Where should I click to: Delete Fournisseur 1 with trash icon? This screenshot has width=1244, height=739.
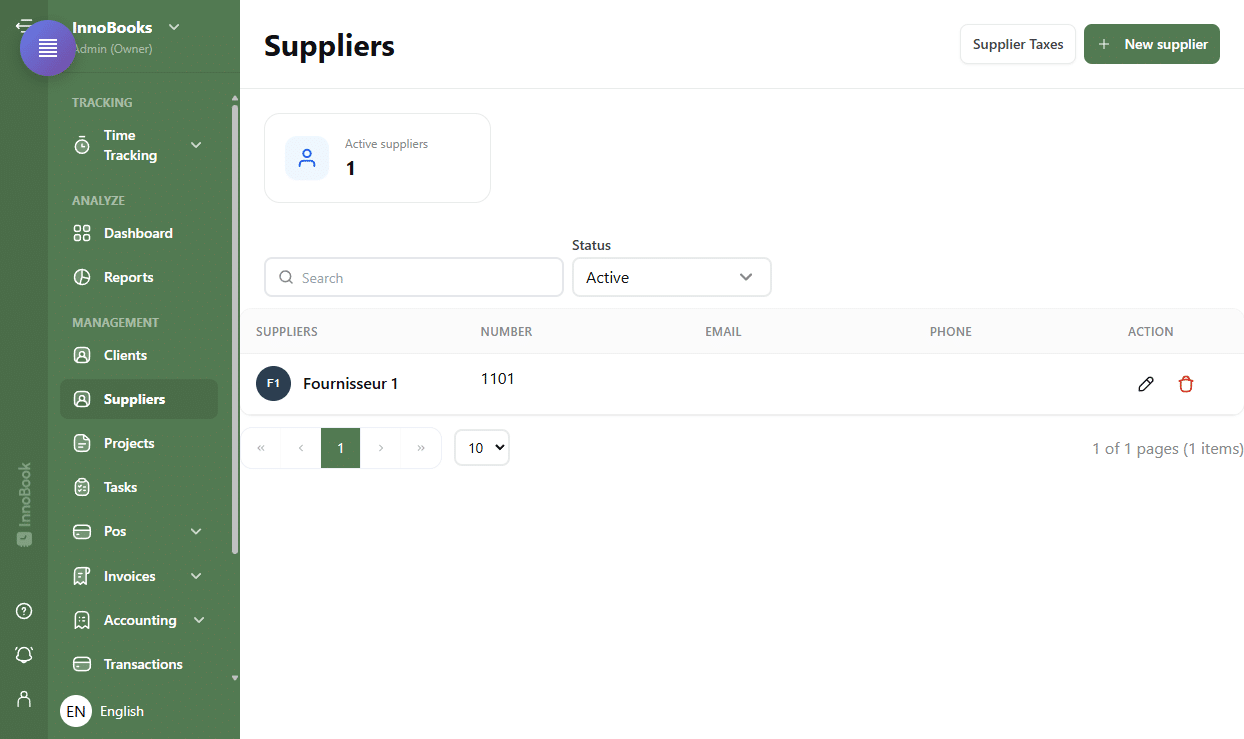pos(1186,384)
